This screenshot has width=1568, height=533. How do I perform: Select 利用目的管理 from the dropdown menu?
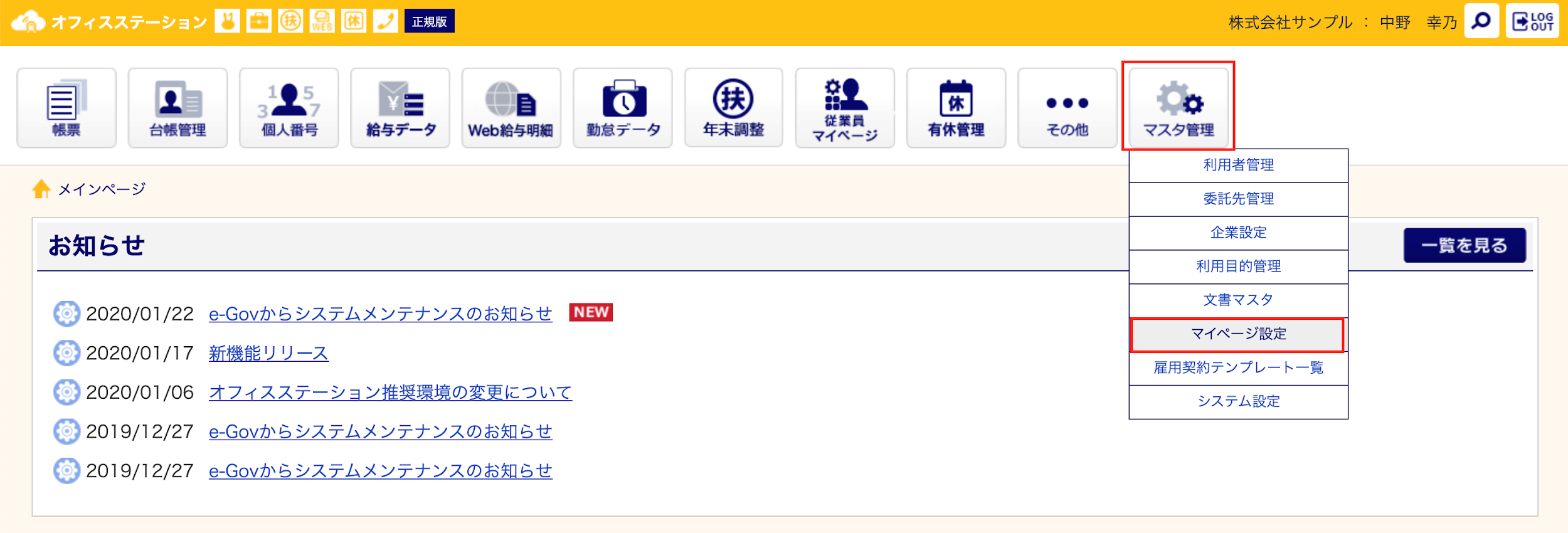tap(1238, 267)
